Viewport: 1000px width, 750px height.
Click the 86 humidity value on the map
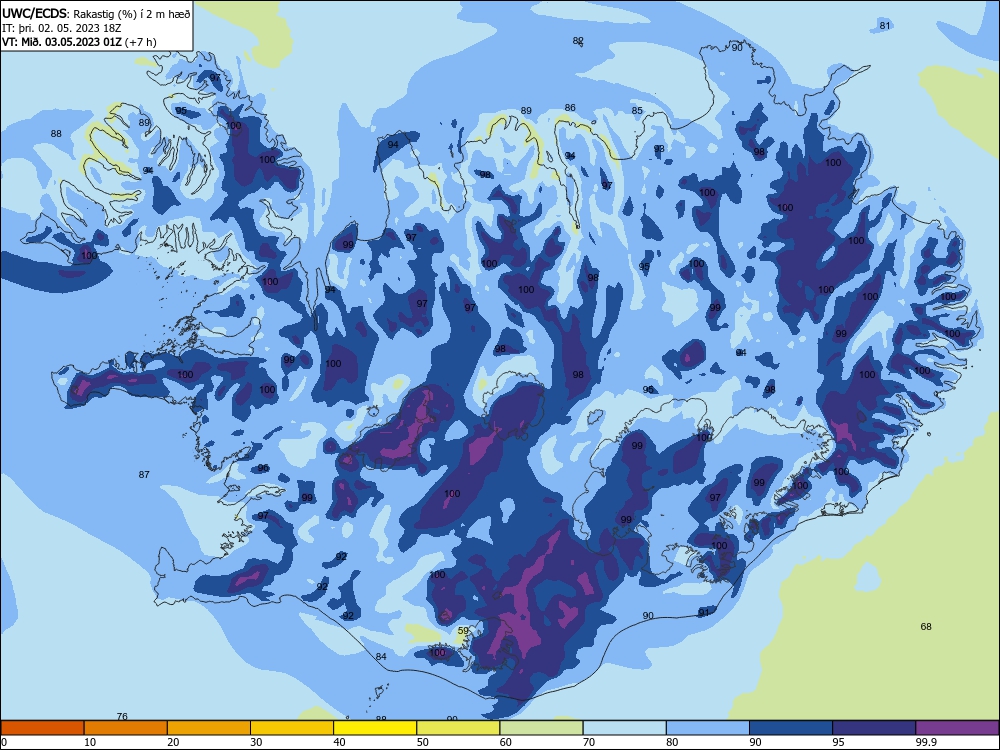pos(570,107)
